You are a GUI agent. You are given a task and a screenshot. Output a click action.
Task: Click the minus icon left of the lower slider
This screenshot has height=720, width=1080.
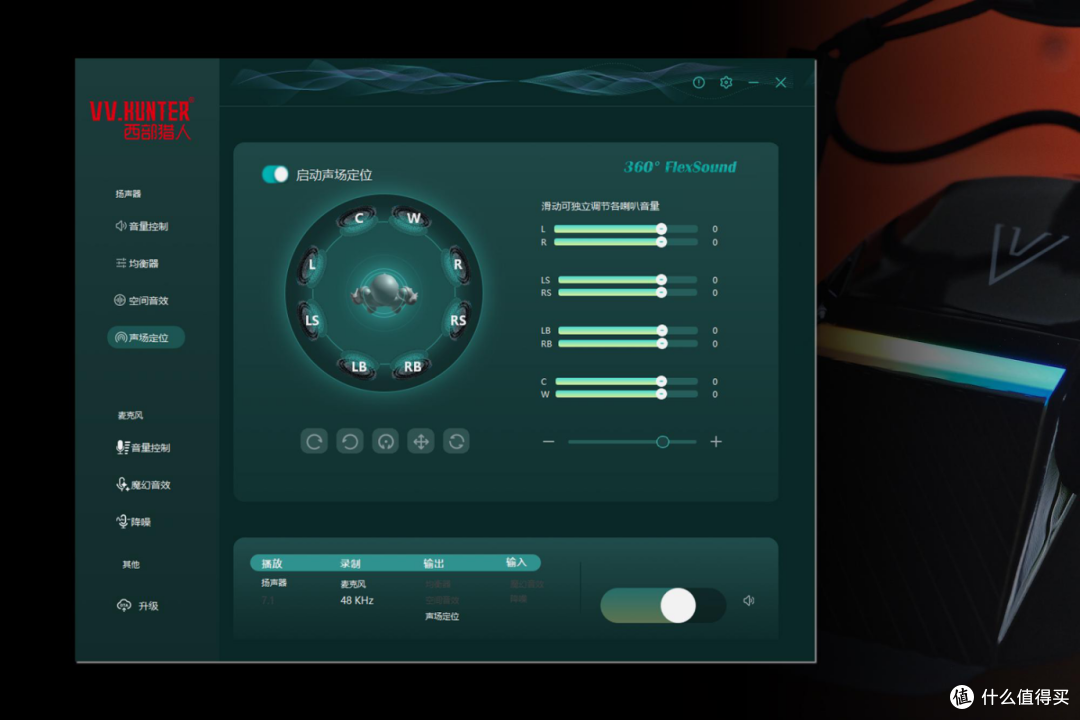(548, 442)
